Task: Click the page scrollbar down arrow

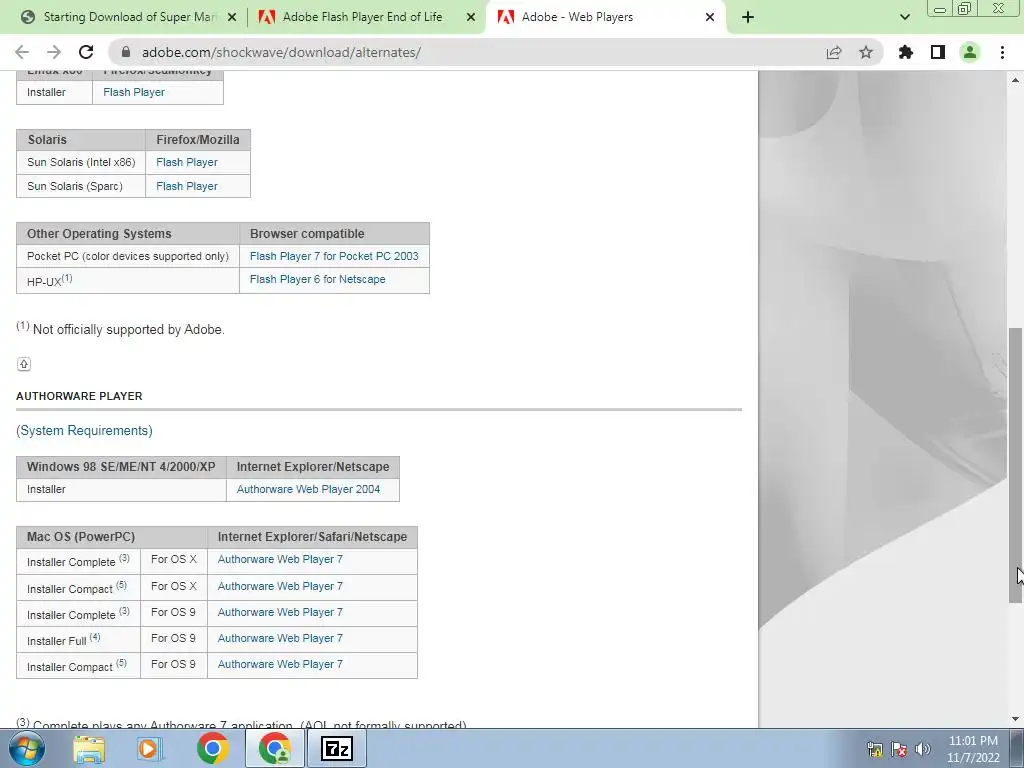Action: 1016,719
